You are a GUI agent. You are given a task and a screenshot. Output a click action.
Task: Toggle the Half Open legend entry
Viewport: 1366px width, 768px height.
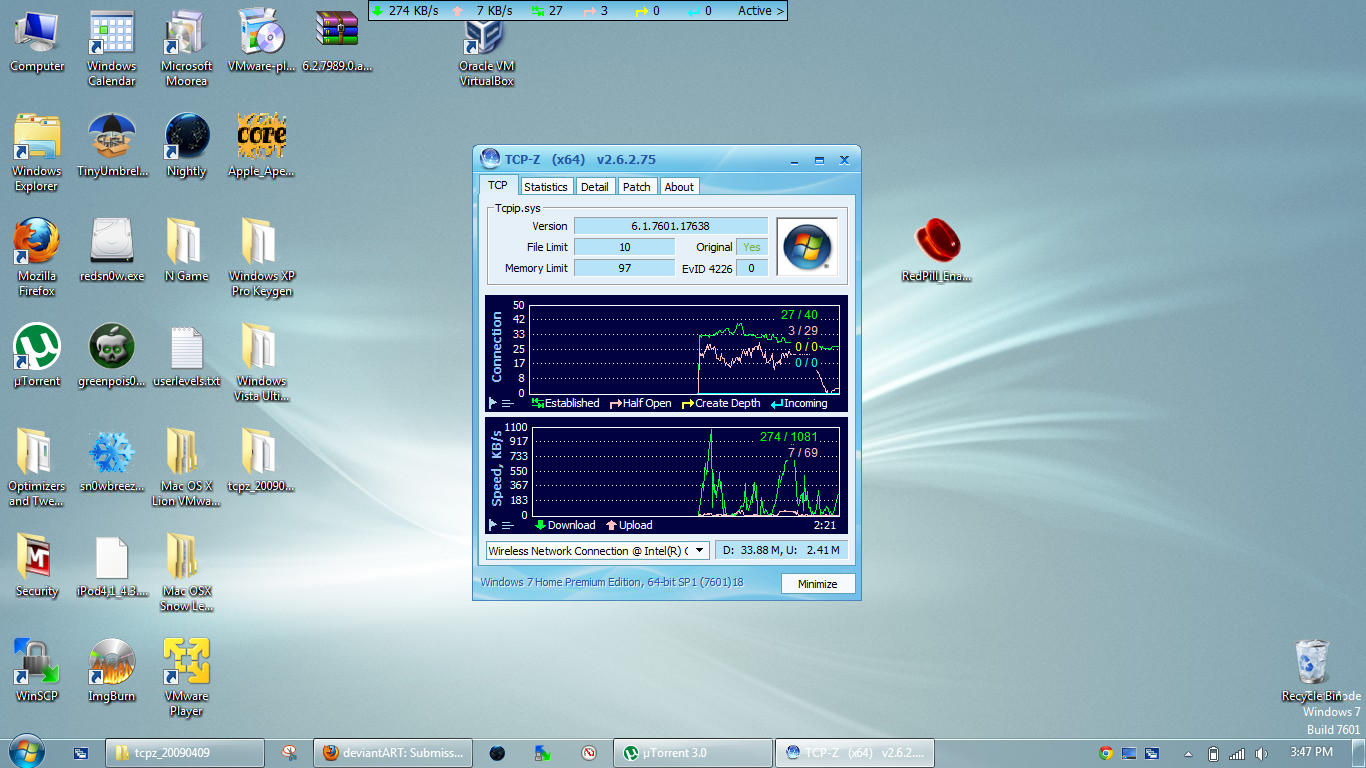pos(640,404)
